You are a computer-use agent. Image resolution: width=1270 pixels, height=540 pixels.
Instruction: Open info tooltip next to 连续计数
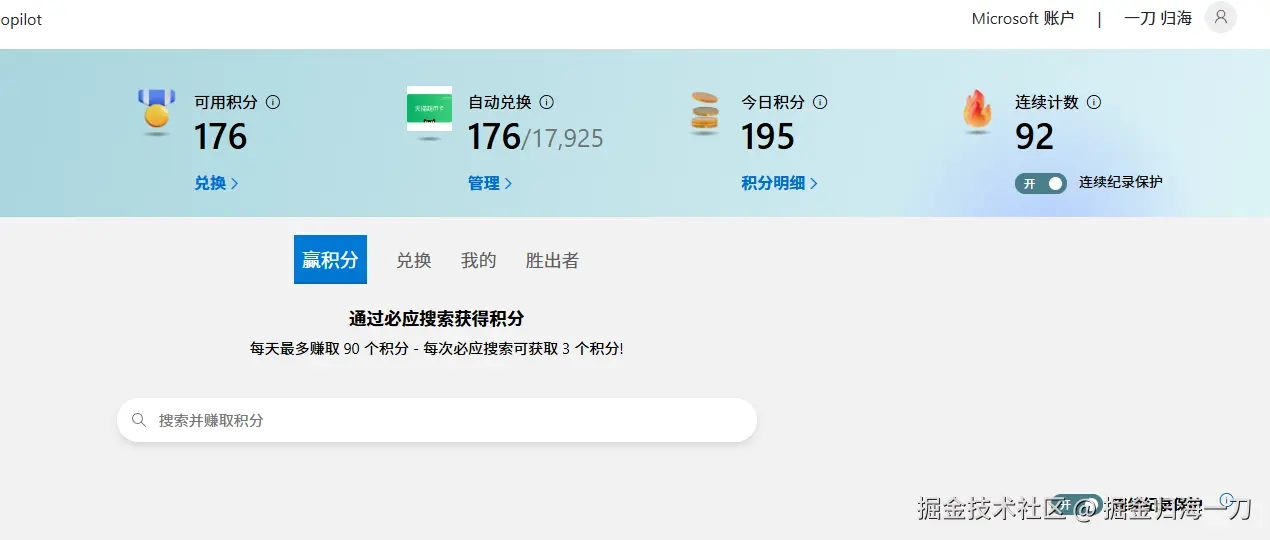[1094, 102]
